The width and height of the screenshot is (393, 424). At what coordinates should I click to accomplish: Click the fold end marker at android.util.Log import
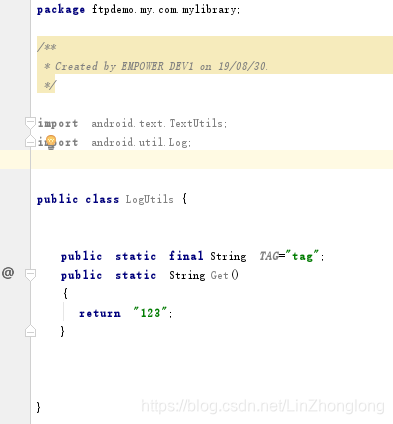point(30,141)
